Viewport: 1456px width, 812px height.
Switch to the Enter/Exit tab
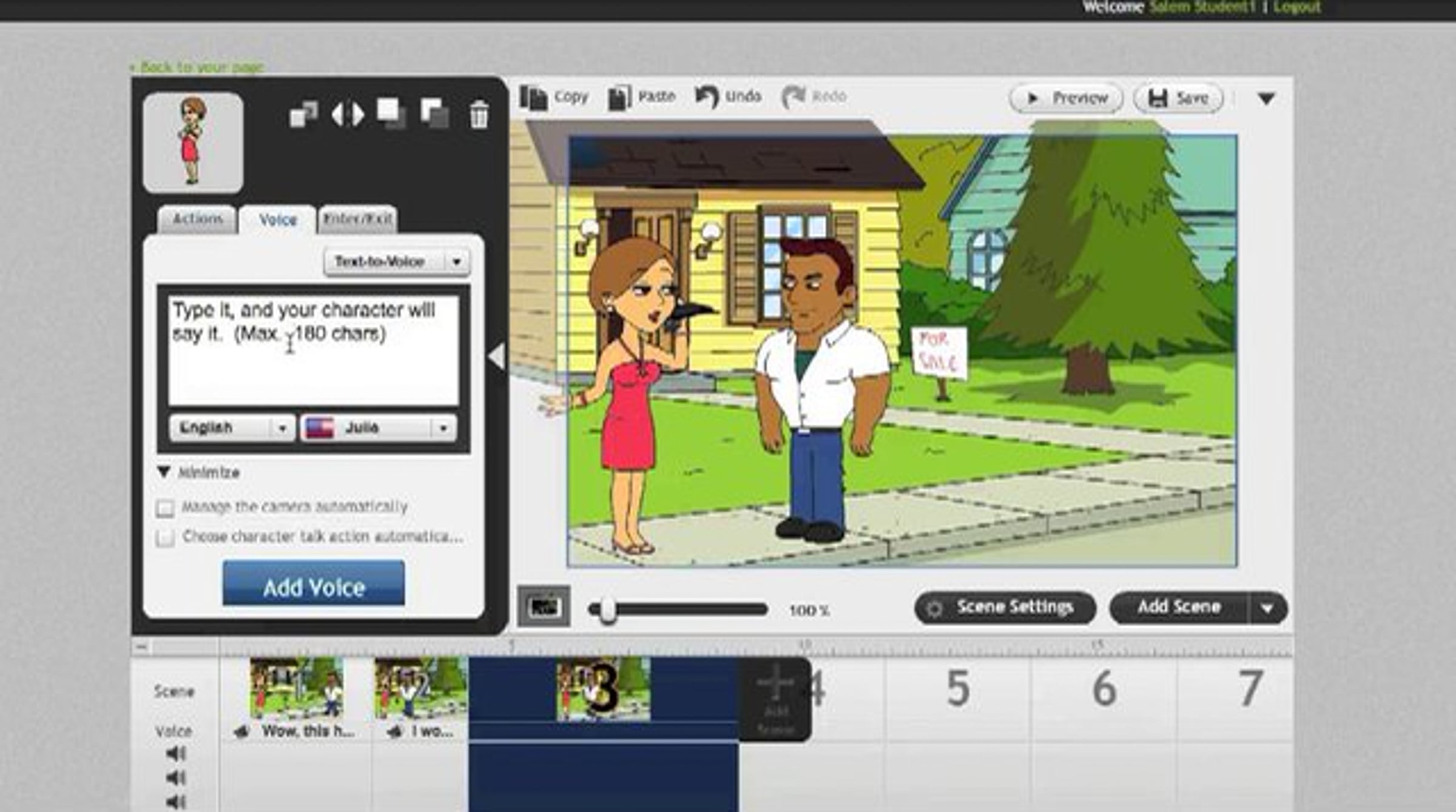click(x=358, y=220)
